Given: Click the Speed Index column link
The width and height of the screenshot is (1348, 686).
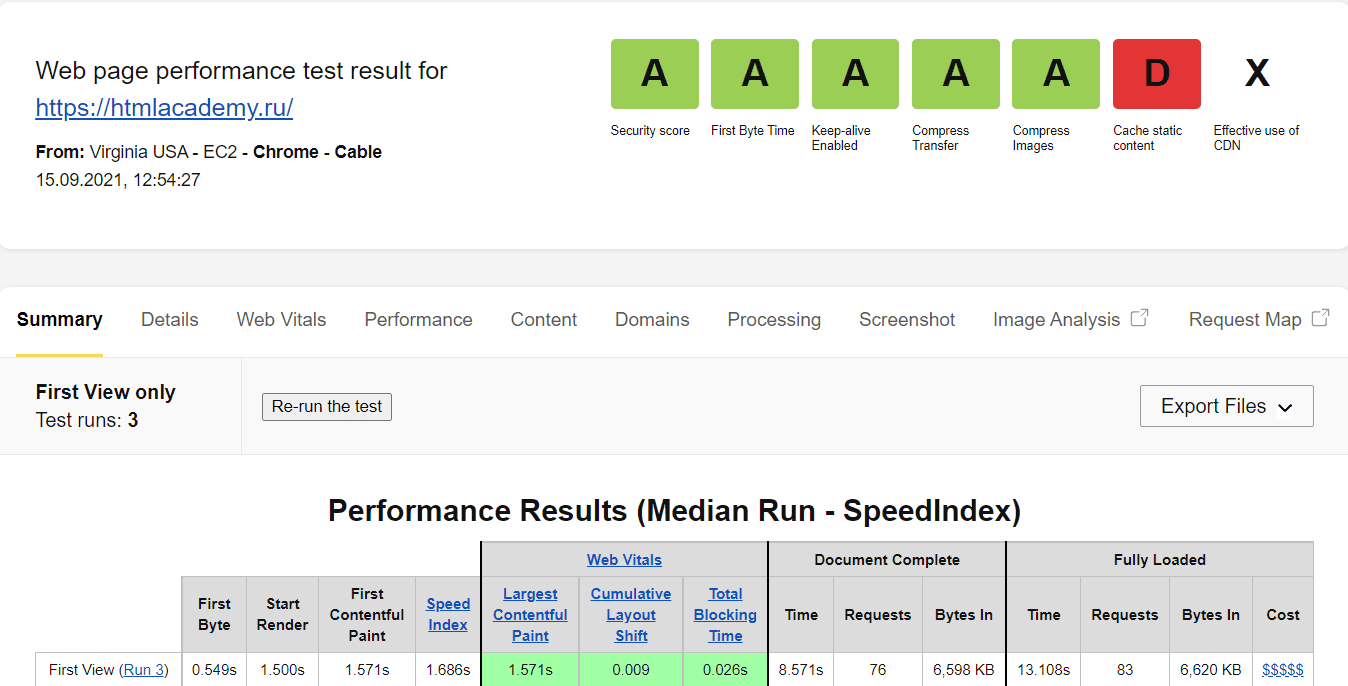Looking at the screenshot, I should (448, 615).
